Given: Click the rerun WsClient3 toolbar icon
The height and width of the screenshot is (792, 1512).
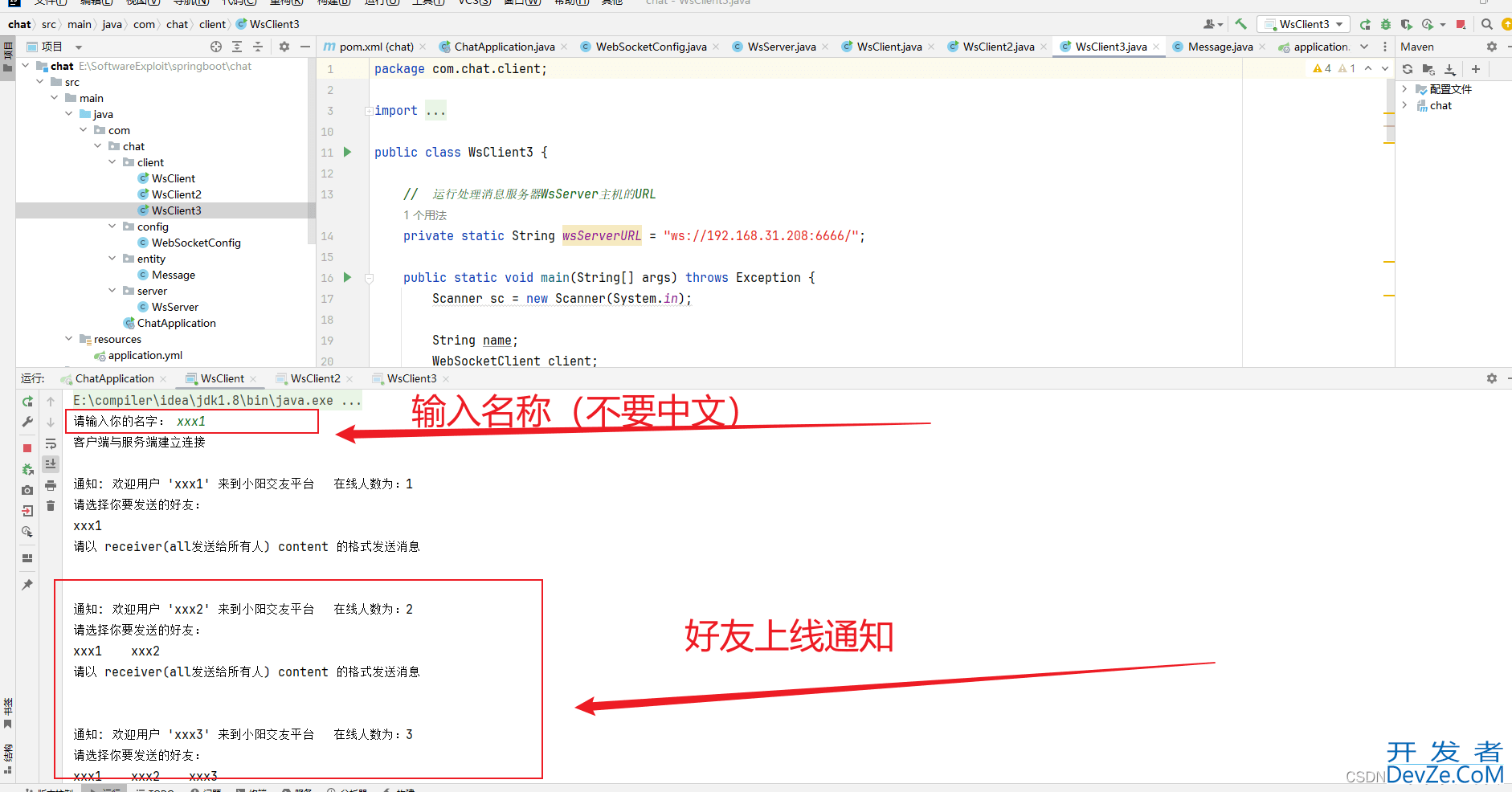Looking at the screenshot, I should pos(1365,24).
